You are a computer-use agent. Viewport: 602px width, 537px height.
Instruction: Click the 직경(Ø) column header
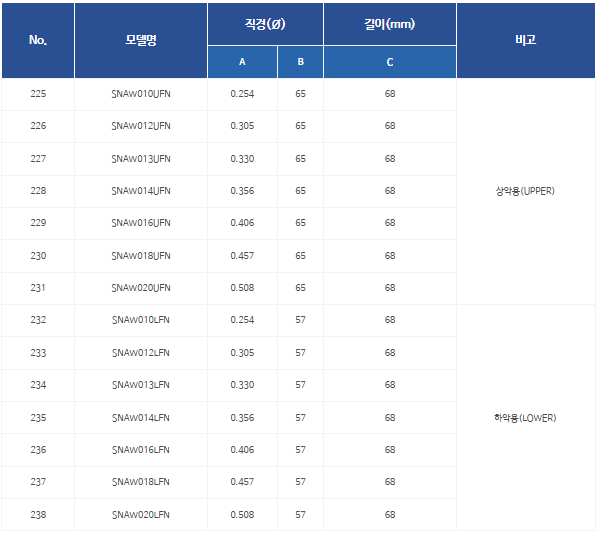tap(265, 24)
